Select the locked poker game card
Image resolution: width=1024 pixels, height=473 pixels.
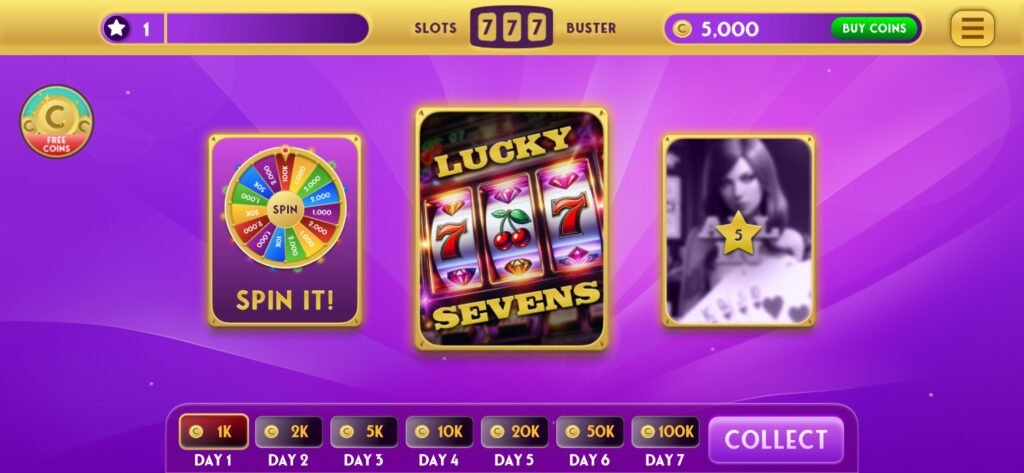[738, 230]
